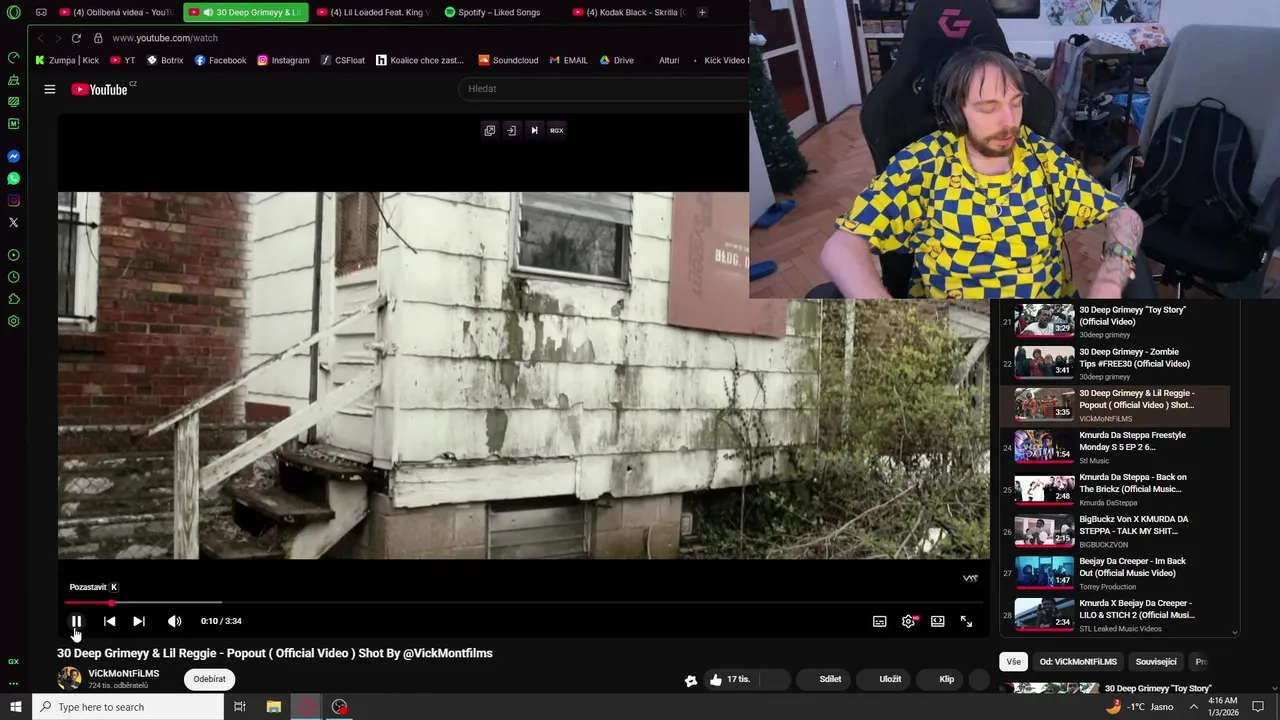Viewport: 1280px width, 720px height.
Task: Click the youtube.com/watch address bar
Action: (x=165, y=38)
